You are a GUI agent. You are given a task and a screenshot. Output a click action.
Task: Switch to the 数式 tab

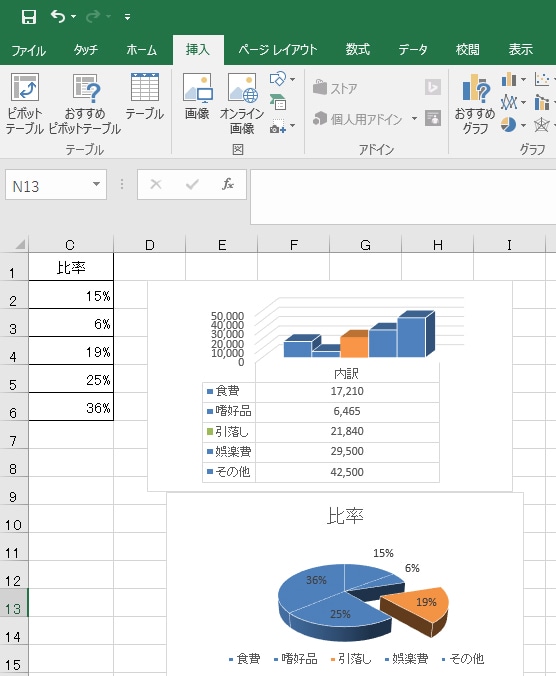point(358,50)
